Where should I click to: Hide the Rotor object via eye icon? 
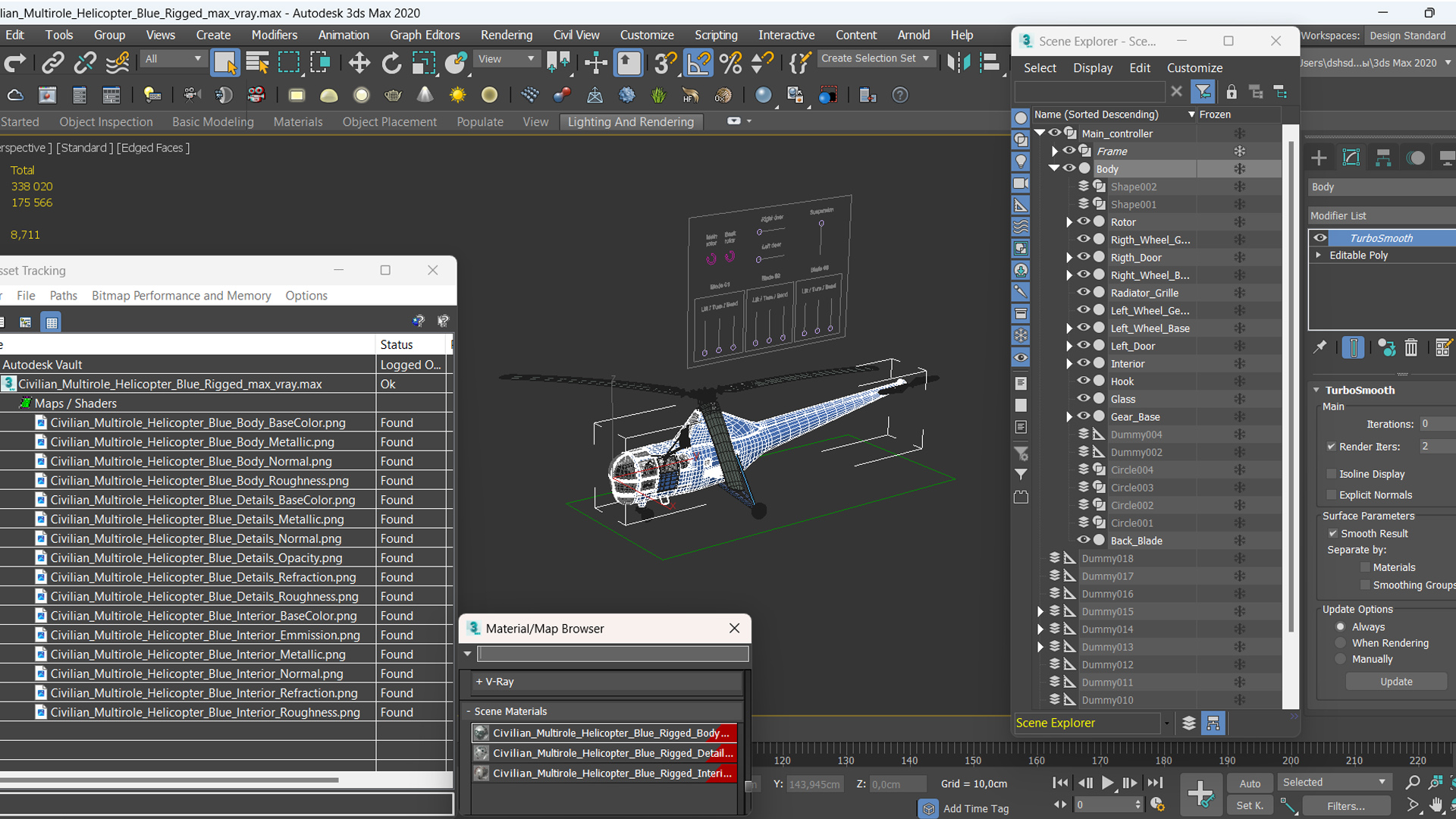1084,222
